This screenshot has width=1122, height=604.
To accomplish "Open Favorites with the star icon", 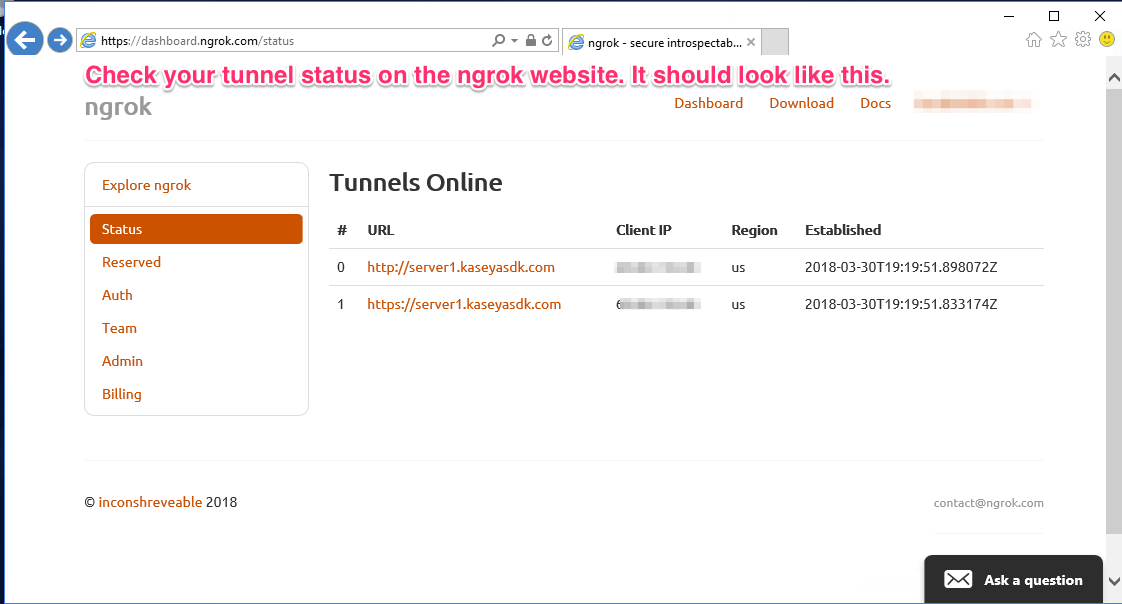I will pyautogui.click(x=1058, y=39).
